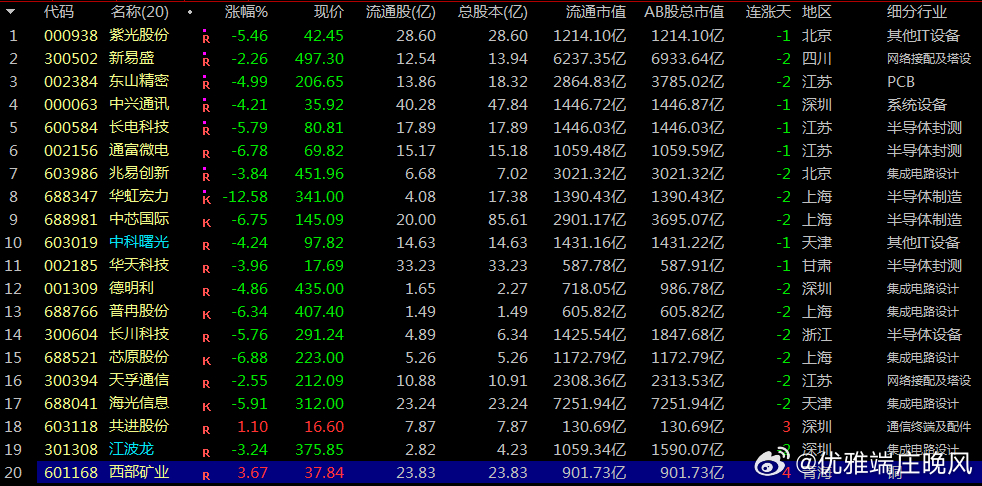The height and width of the screenshot is (486, 982).
Task: Click the K marker icon for 华虹宏力
Action: [x=205, y=200]
